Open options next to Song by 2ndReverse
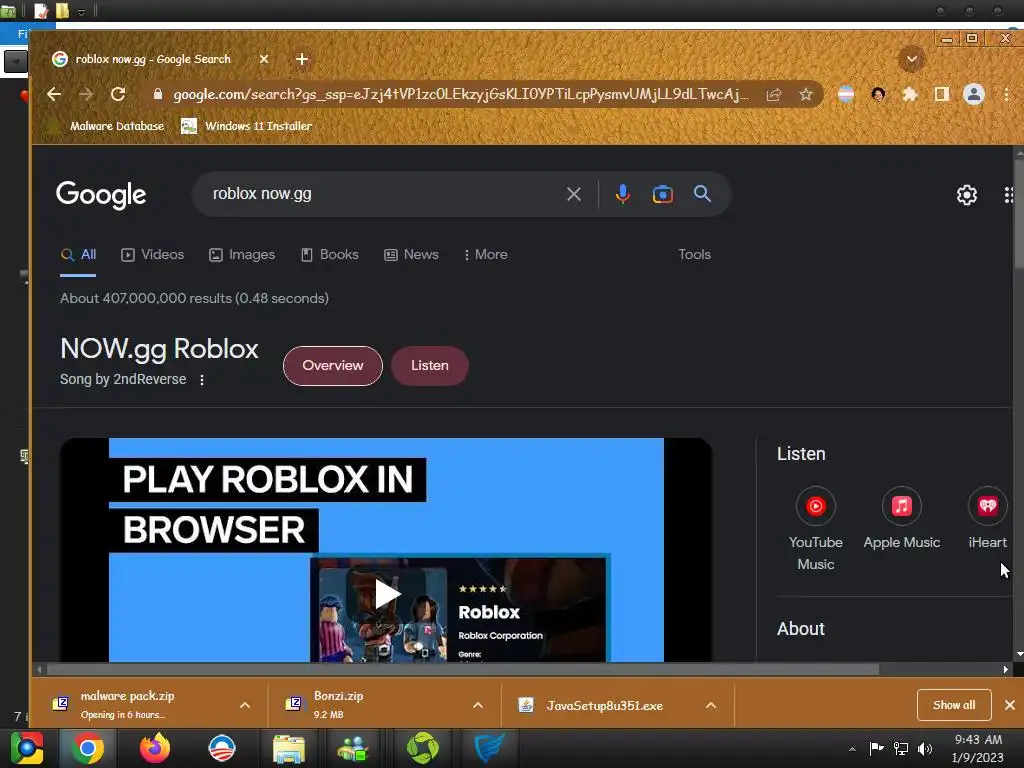 click(202, 380)
